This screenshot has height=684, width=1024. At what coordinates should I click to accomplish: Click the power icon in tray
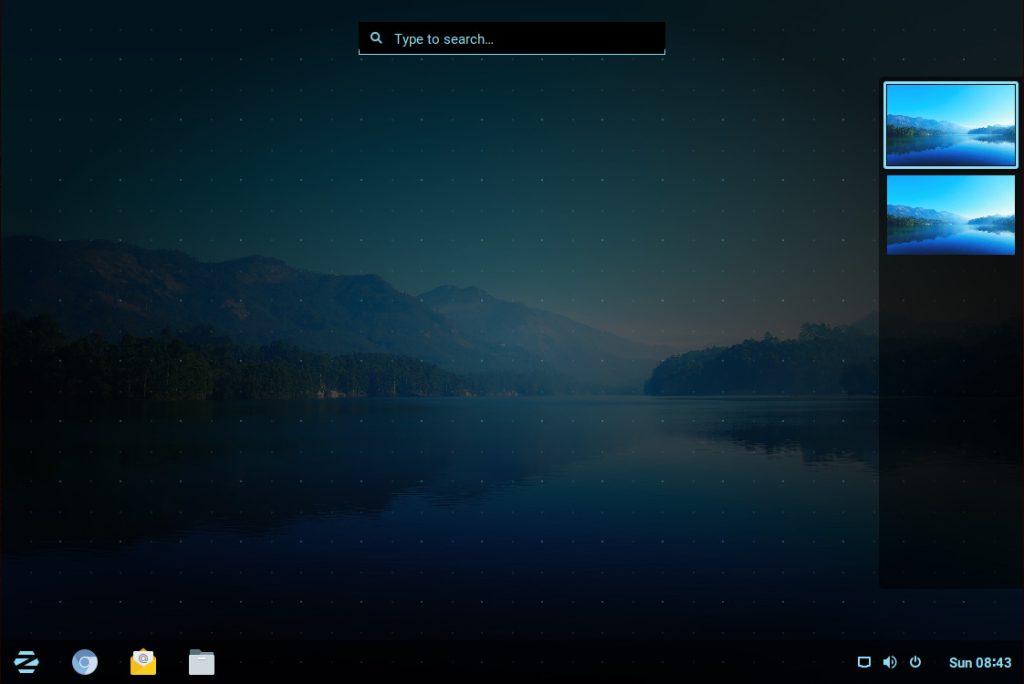[x=915, y=662]
